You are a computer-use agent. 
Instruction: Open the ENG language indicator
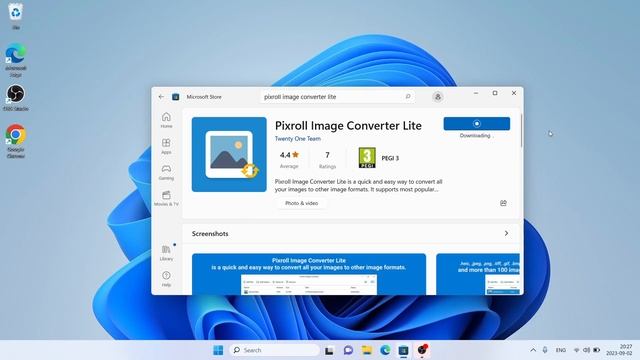pos(561,350)
